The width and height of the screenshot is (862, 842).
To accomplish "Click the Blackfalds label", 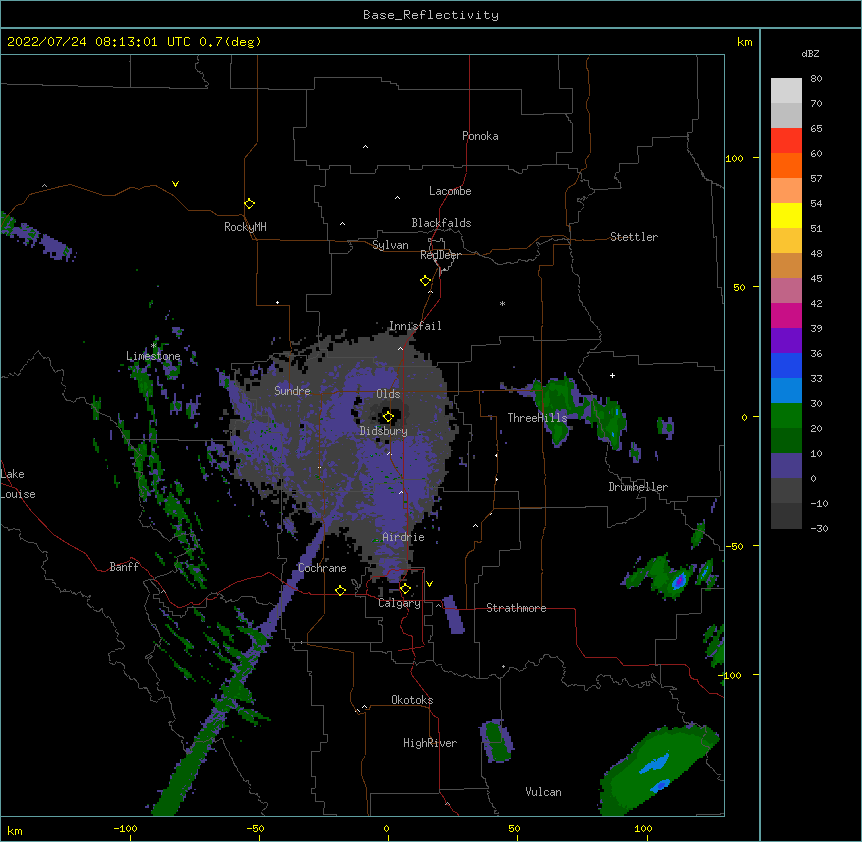I will tap(441, 223).
